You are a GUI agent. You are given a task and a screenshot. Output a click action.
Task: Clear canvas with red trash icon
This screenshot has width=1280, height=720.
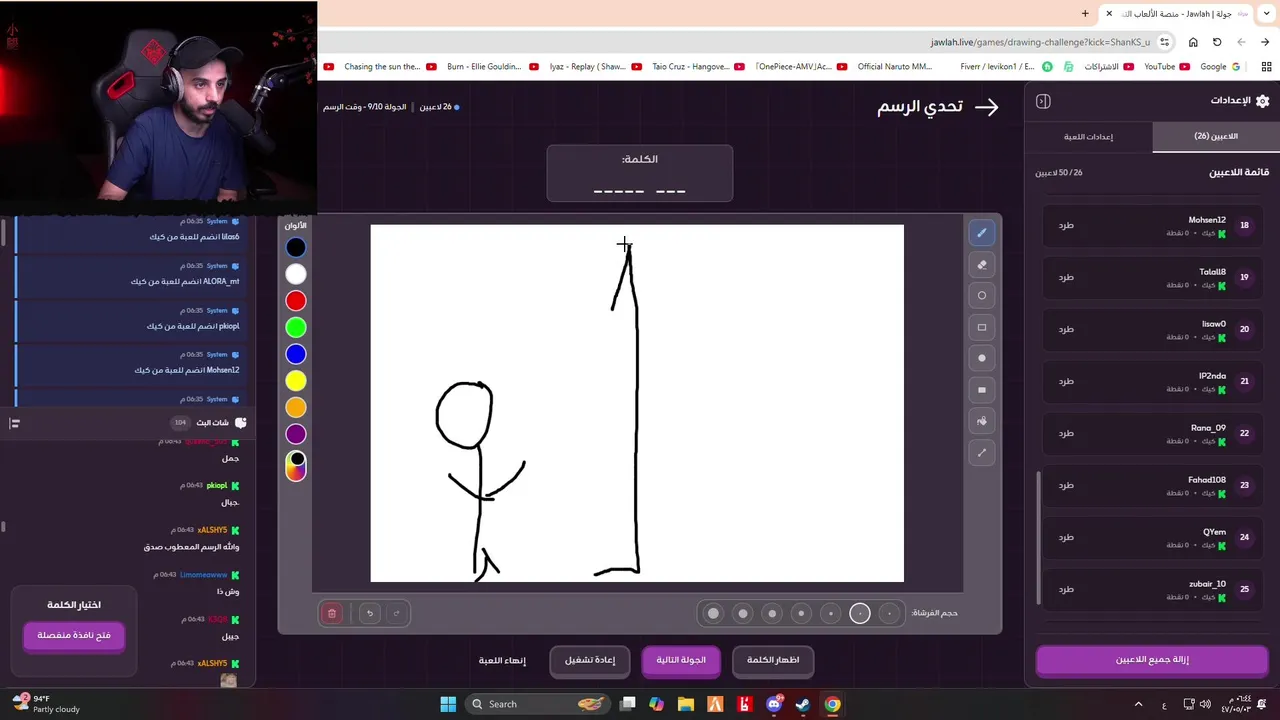pyautogui.click(x=332, y=613)
